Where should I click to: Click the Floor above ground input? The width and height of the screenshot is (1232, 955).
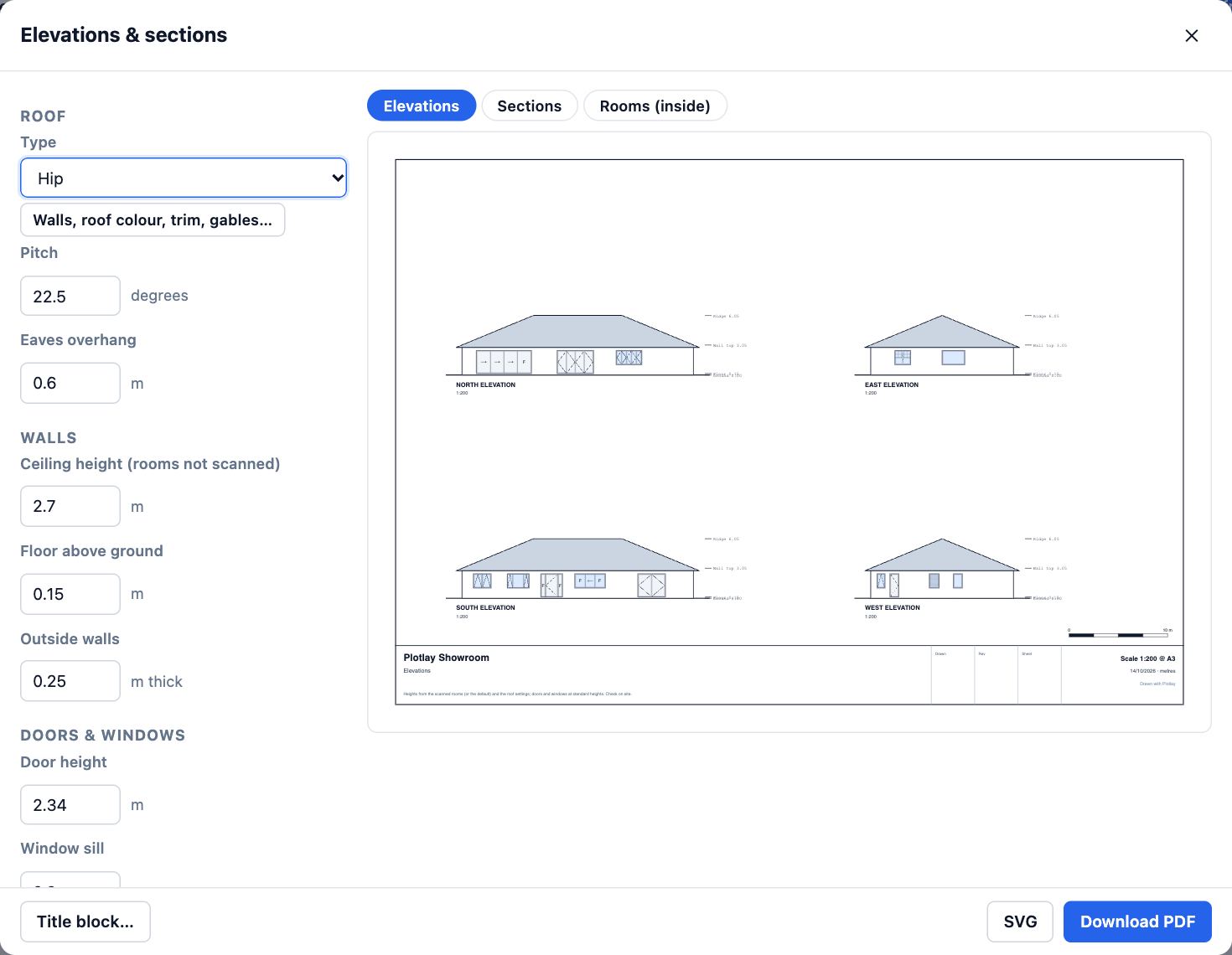70,594
